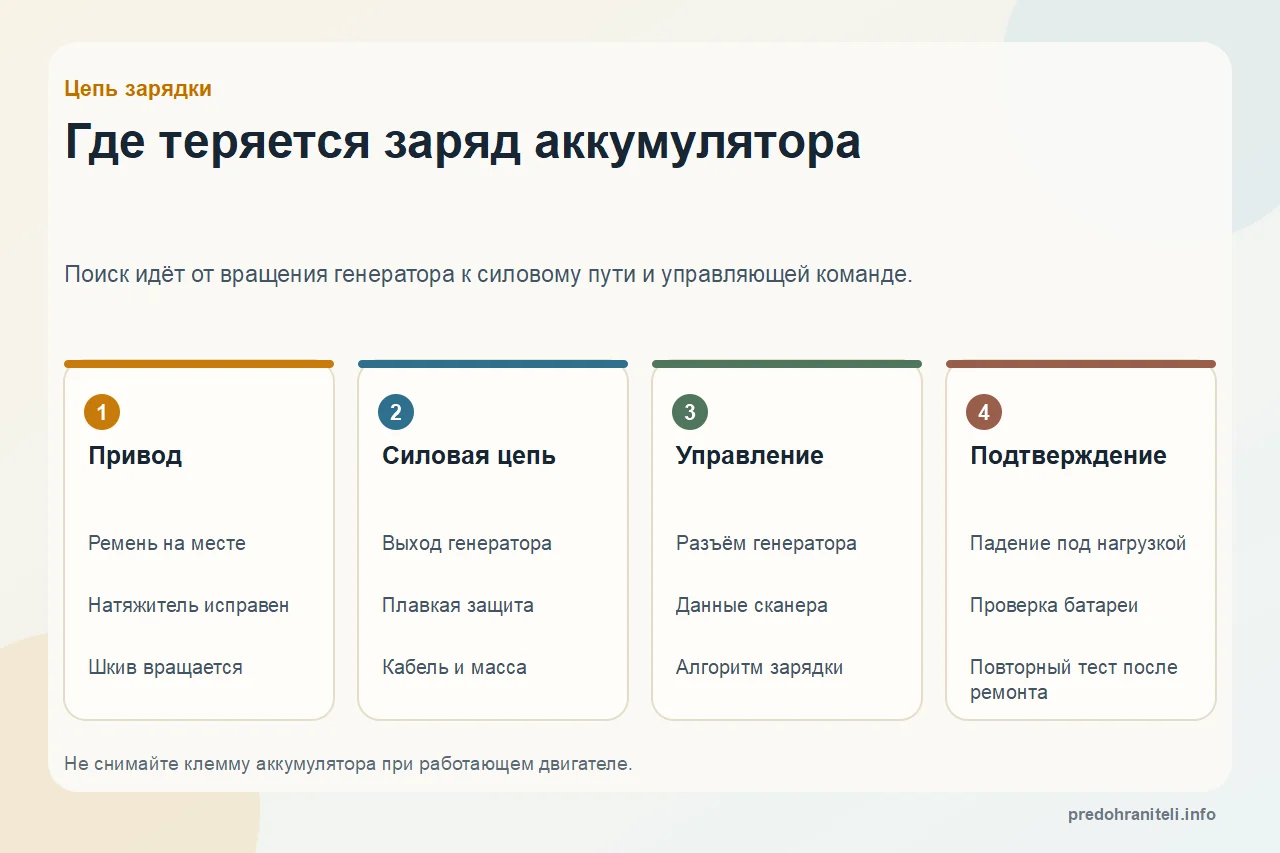
Task: Select the Подтверждение card heading
Action: [x=1068, y=456]
